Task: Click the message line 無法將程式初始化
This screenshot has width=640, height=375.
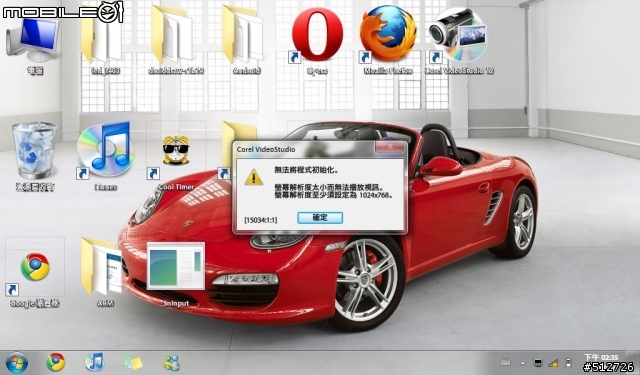Action: [x=307, y=170]
